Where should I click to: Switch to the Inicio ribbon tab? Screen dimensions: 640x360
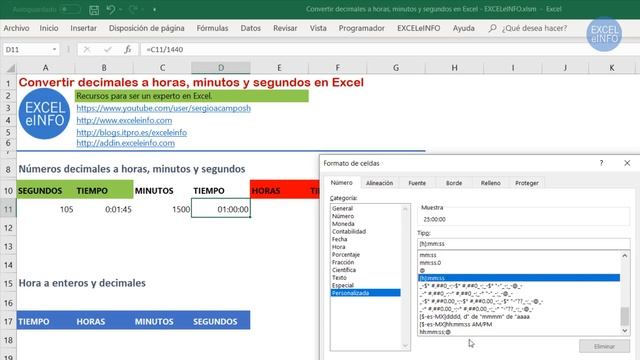pyautogui.click(x=49, y=28)
